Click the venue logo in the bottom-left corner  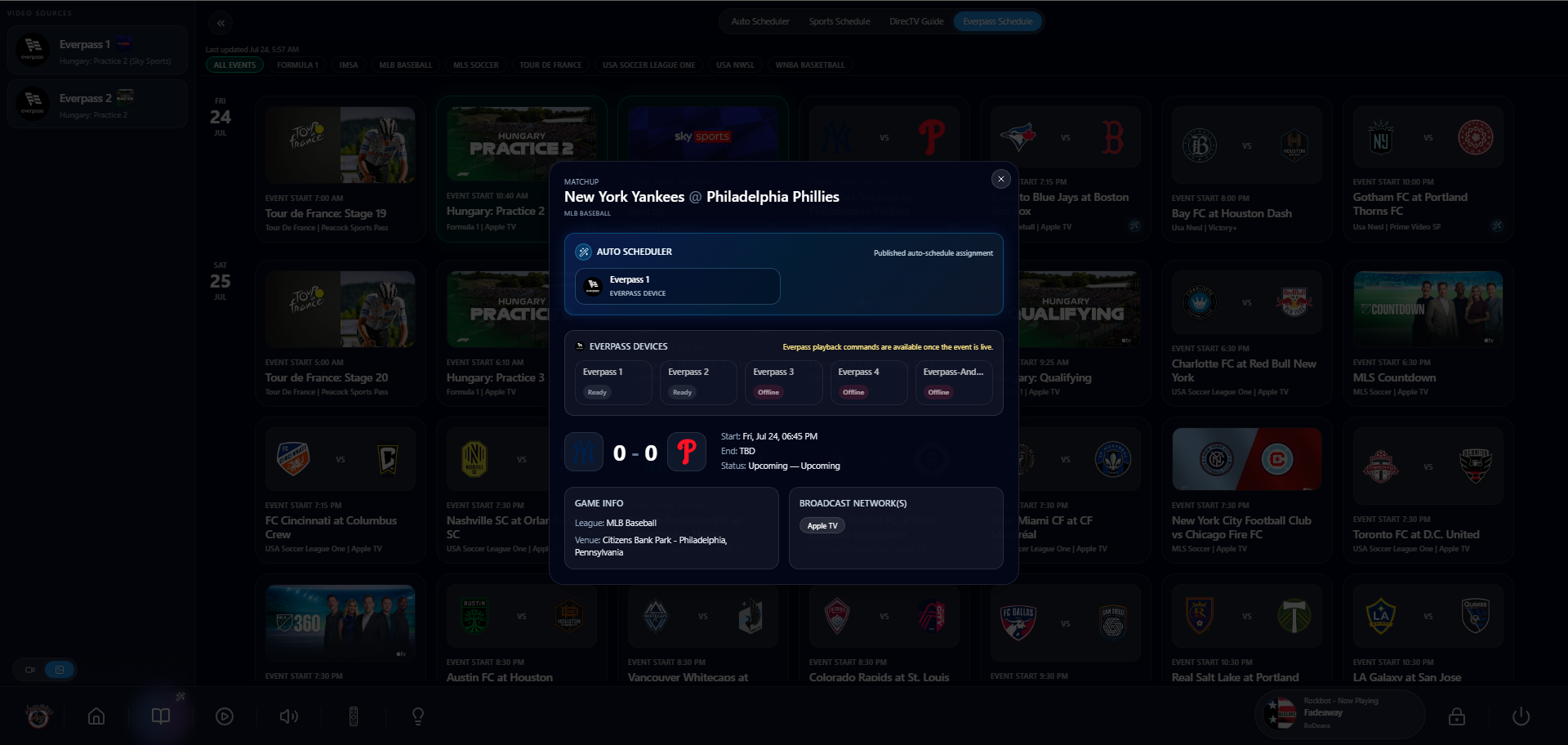(x=38, y=716)
